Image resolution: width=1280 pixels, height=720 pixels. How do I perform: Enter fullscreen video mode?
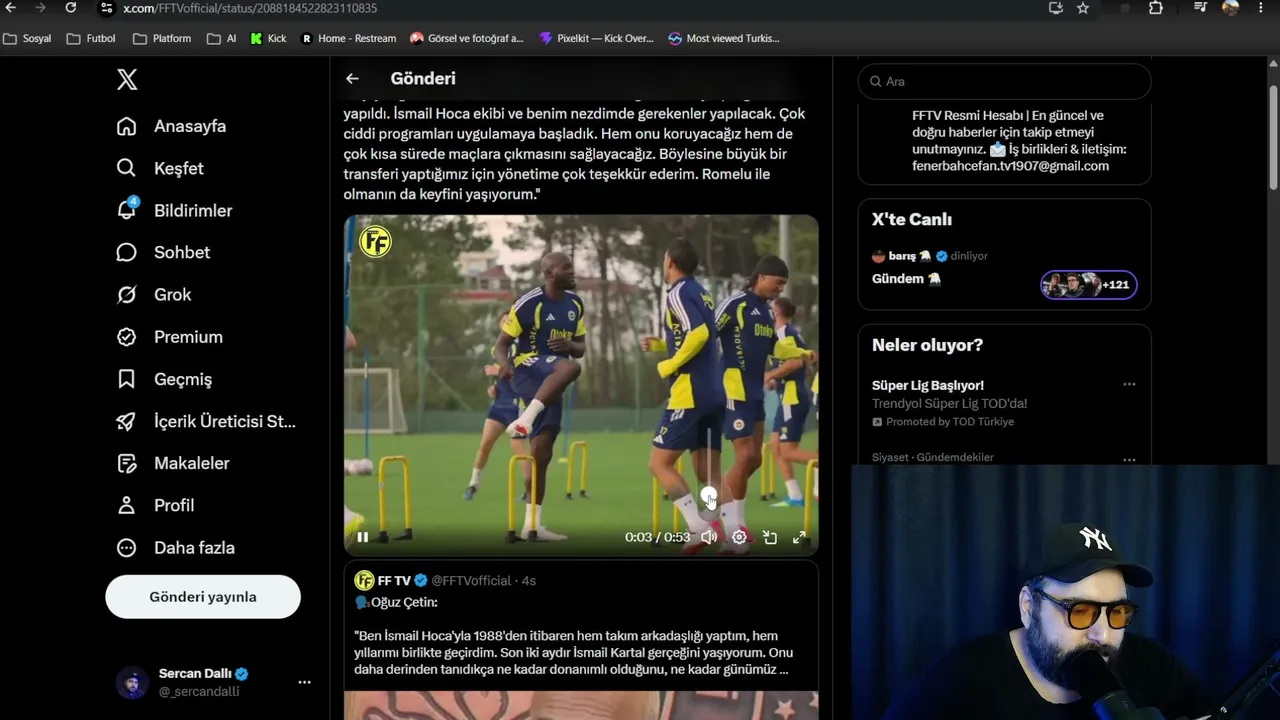click(799, 537)
